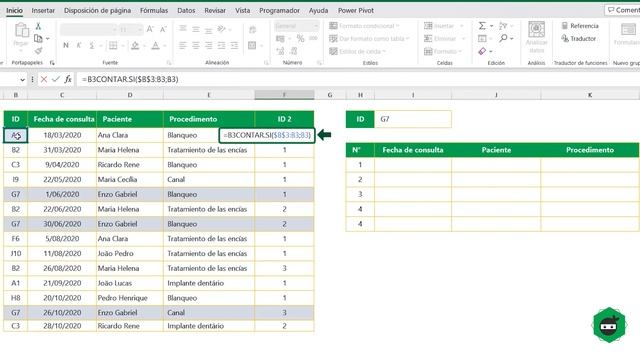Click the Clear eraser icon
Viewport: 640px width, 360px height.
pyautogui.click(x=482, y=51)
